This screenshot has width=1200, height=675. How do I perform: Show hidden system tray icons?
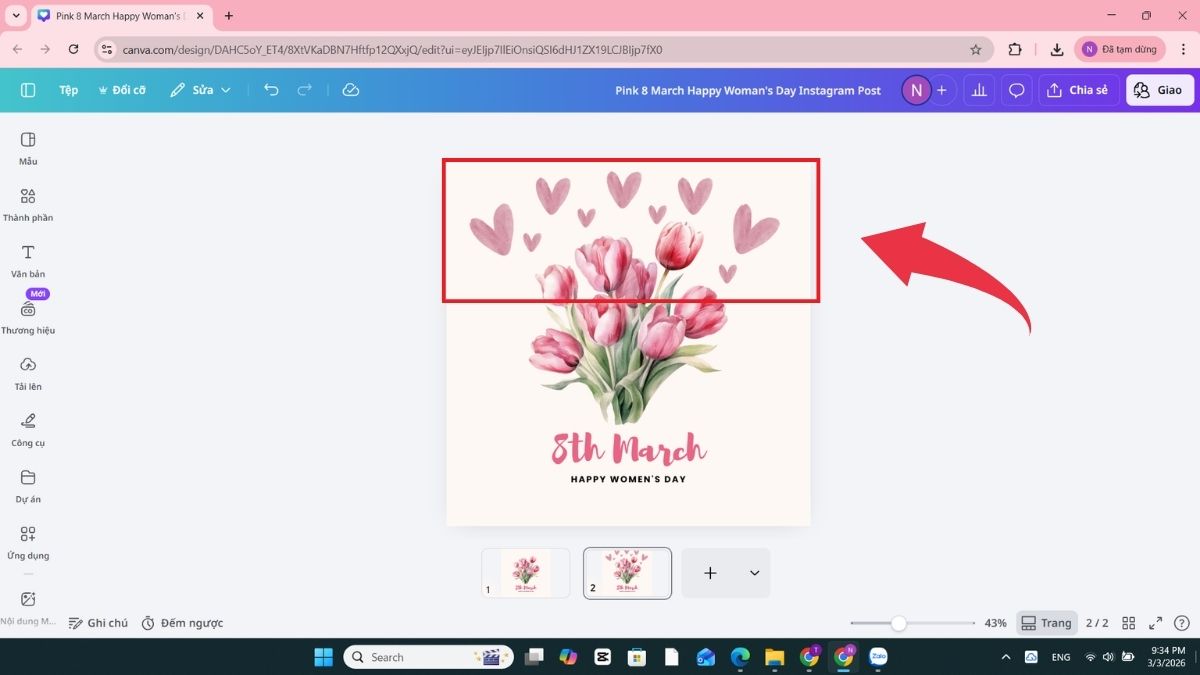click(x=1005, y=657)
